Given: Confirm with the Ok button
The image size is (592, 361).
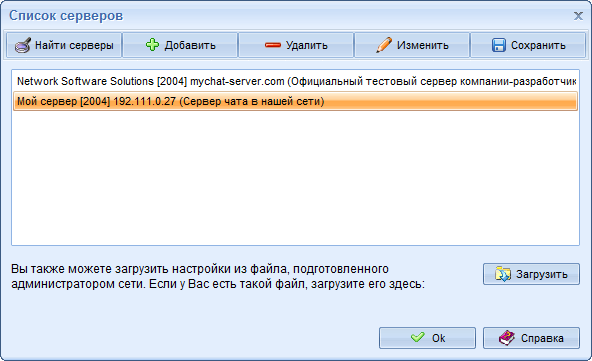Looking at the screenshot, I should coord(427,338).
